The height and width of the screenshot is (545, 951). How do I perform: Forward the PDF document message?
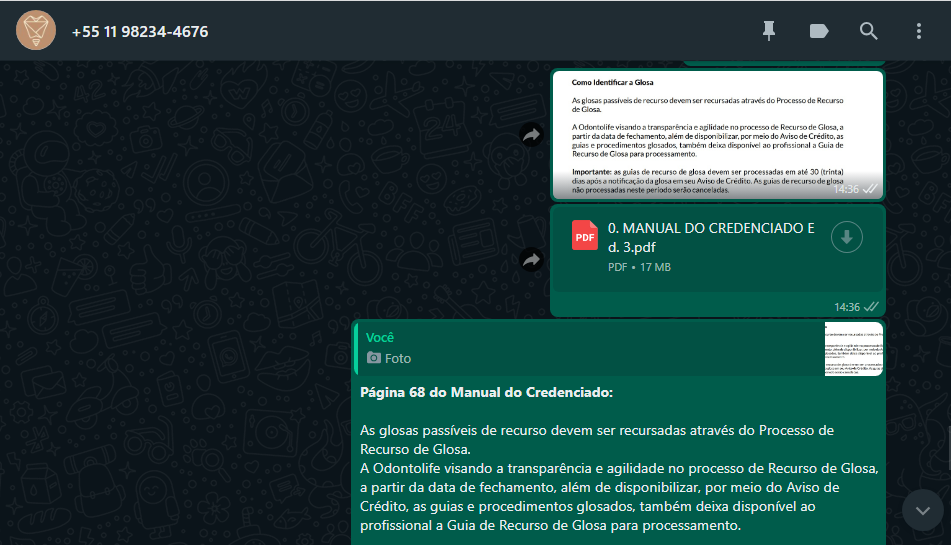531,260
